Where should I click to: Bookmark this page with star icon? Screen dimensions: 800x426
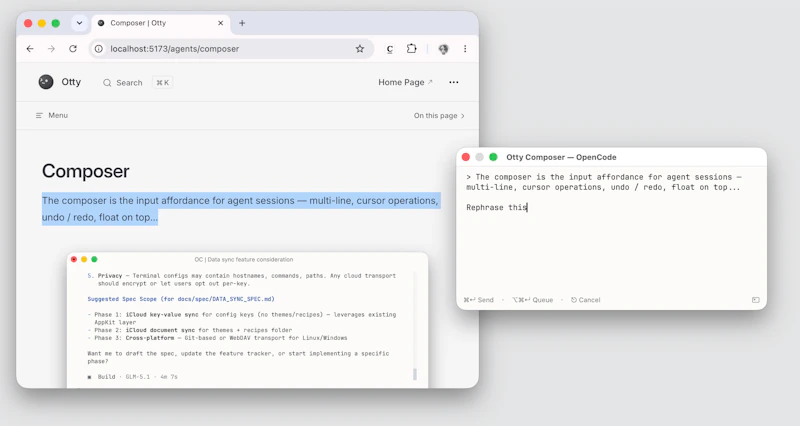pos(360,49)
